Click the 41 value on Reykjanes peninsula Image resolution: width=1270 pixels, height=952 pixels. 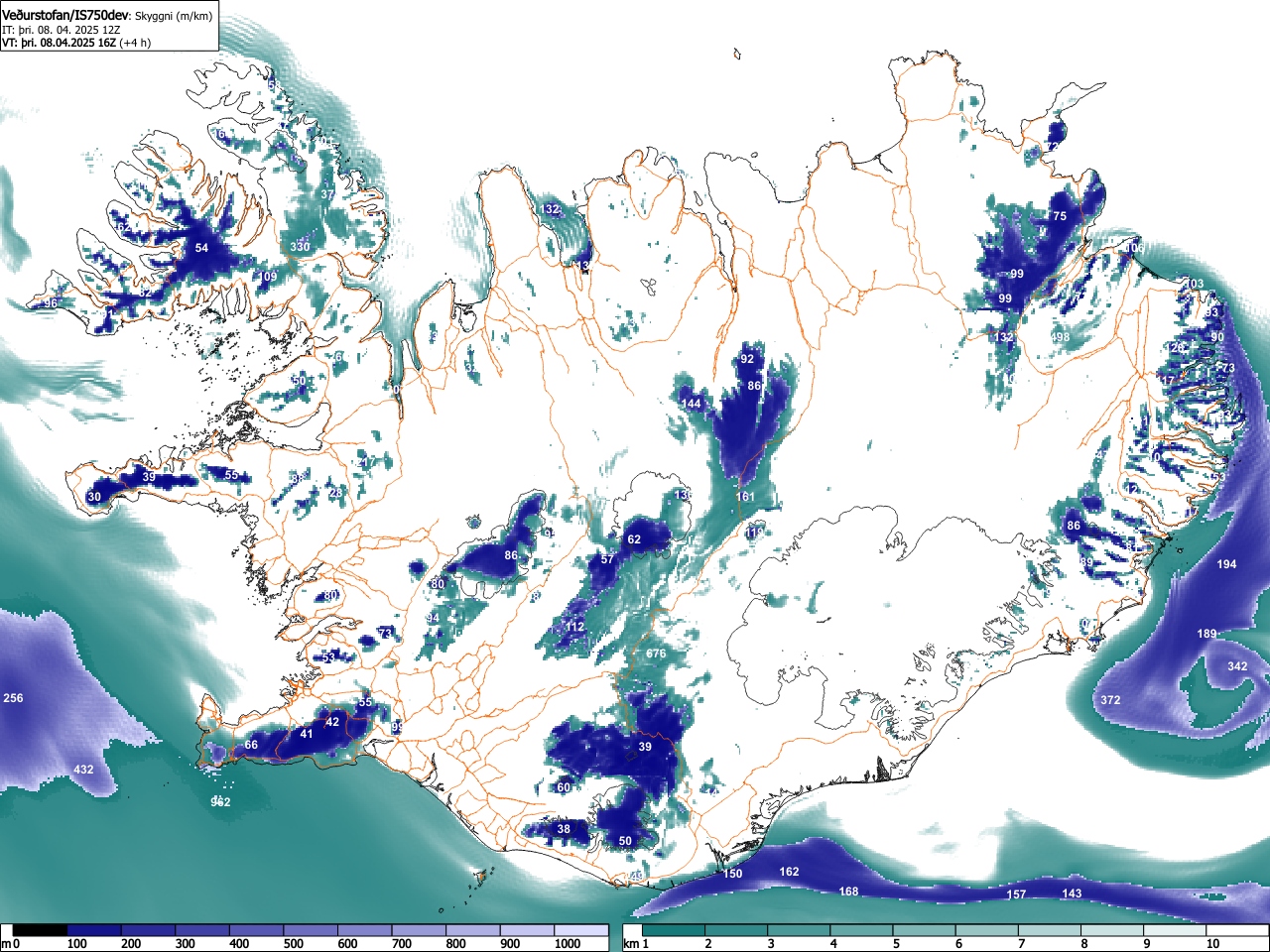click(x=307, y=734)
